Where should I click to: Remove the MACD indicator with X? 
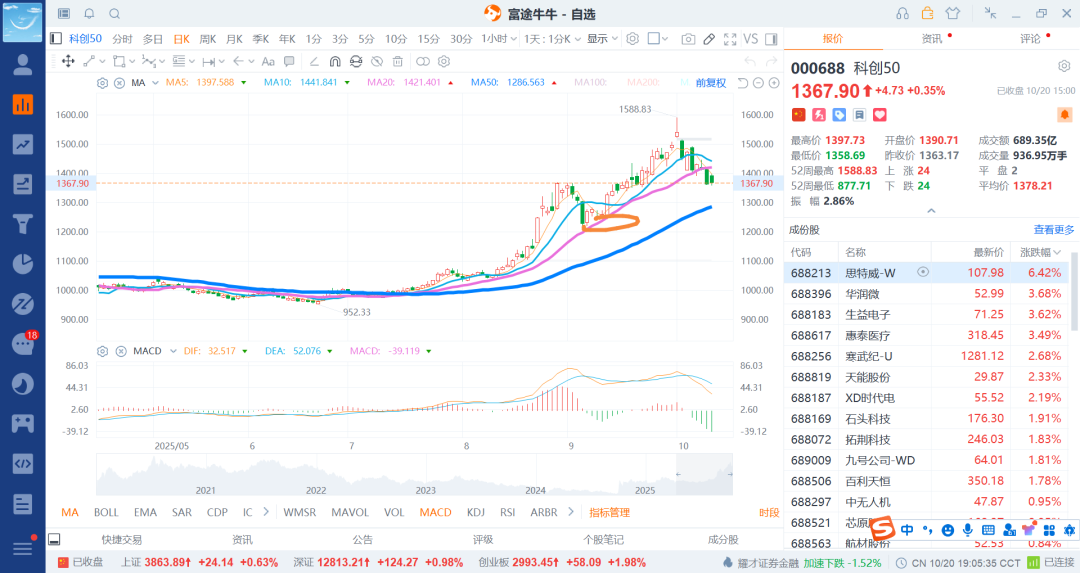pyautogui.click(x=121, y=351)
